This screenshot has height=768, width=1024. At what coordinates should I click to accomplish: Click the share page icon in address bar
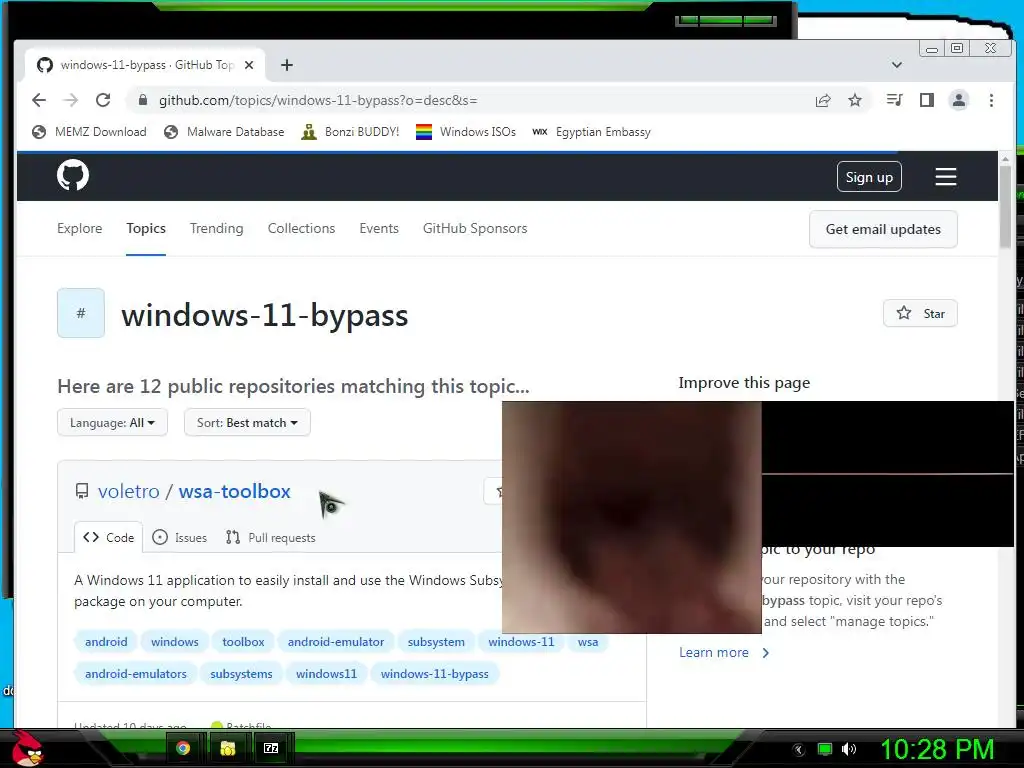pos(823,100)
